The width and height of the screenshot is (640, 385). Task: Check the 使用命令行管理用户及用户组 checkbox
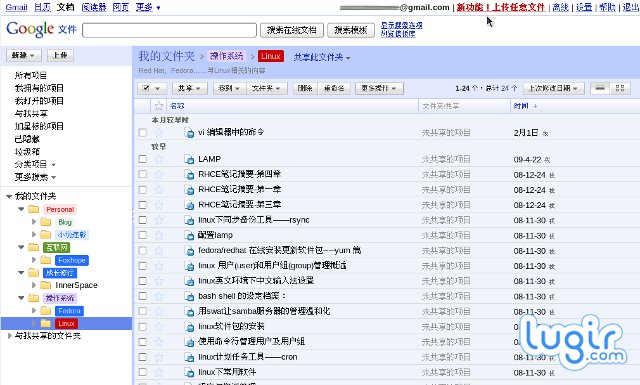tap(142, 342)
